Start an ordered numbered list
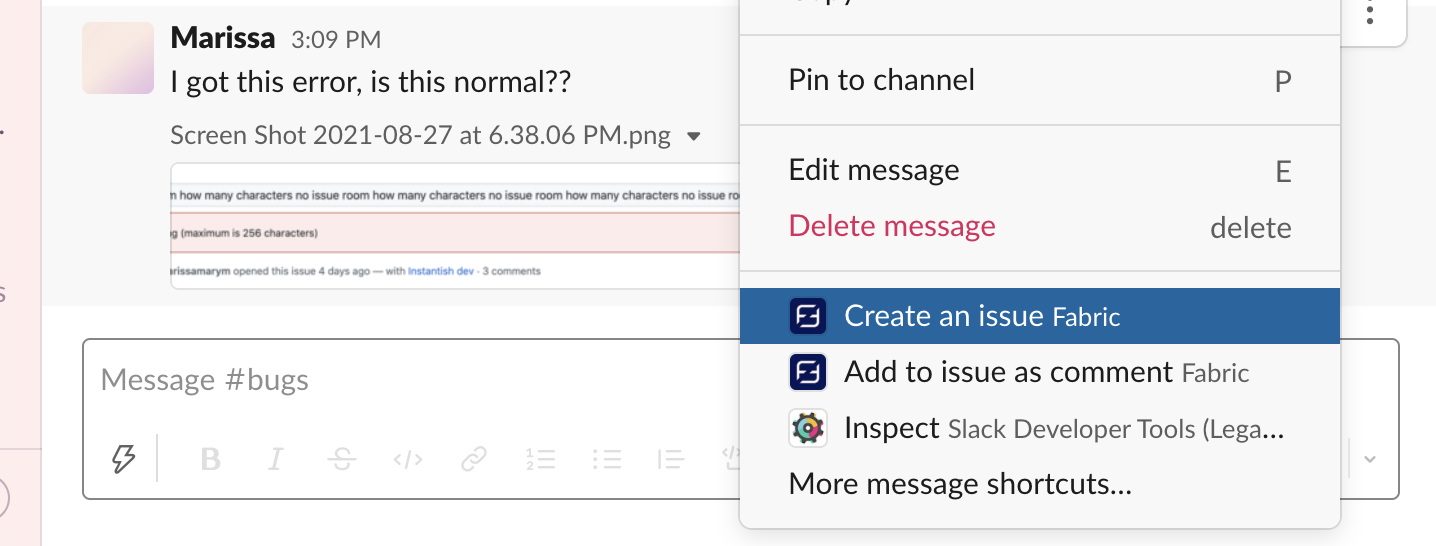The height and width of the screenshot is (546, 1436). 540,460
